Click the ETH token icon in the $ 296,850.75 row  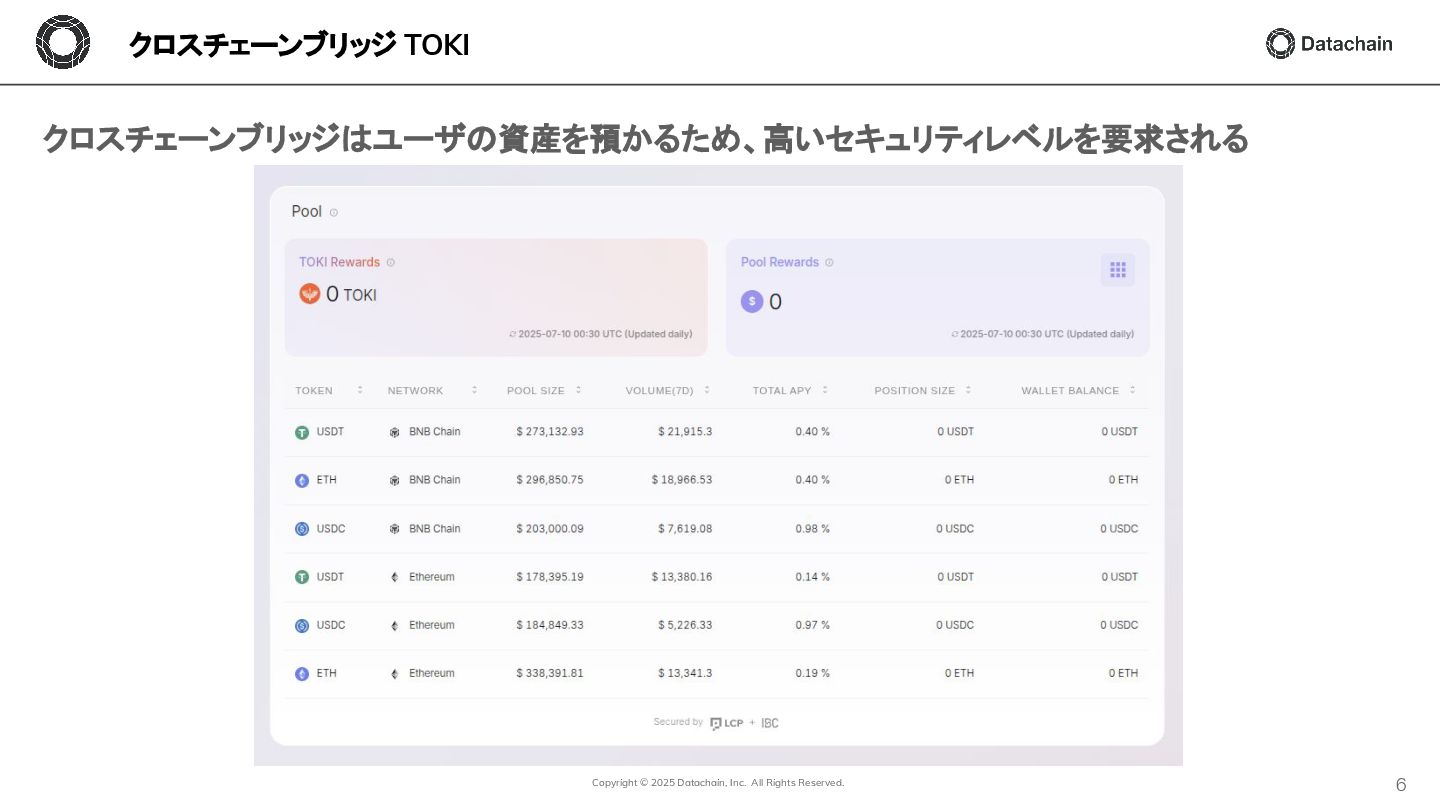[302, 480]
